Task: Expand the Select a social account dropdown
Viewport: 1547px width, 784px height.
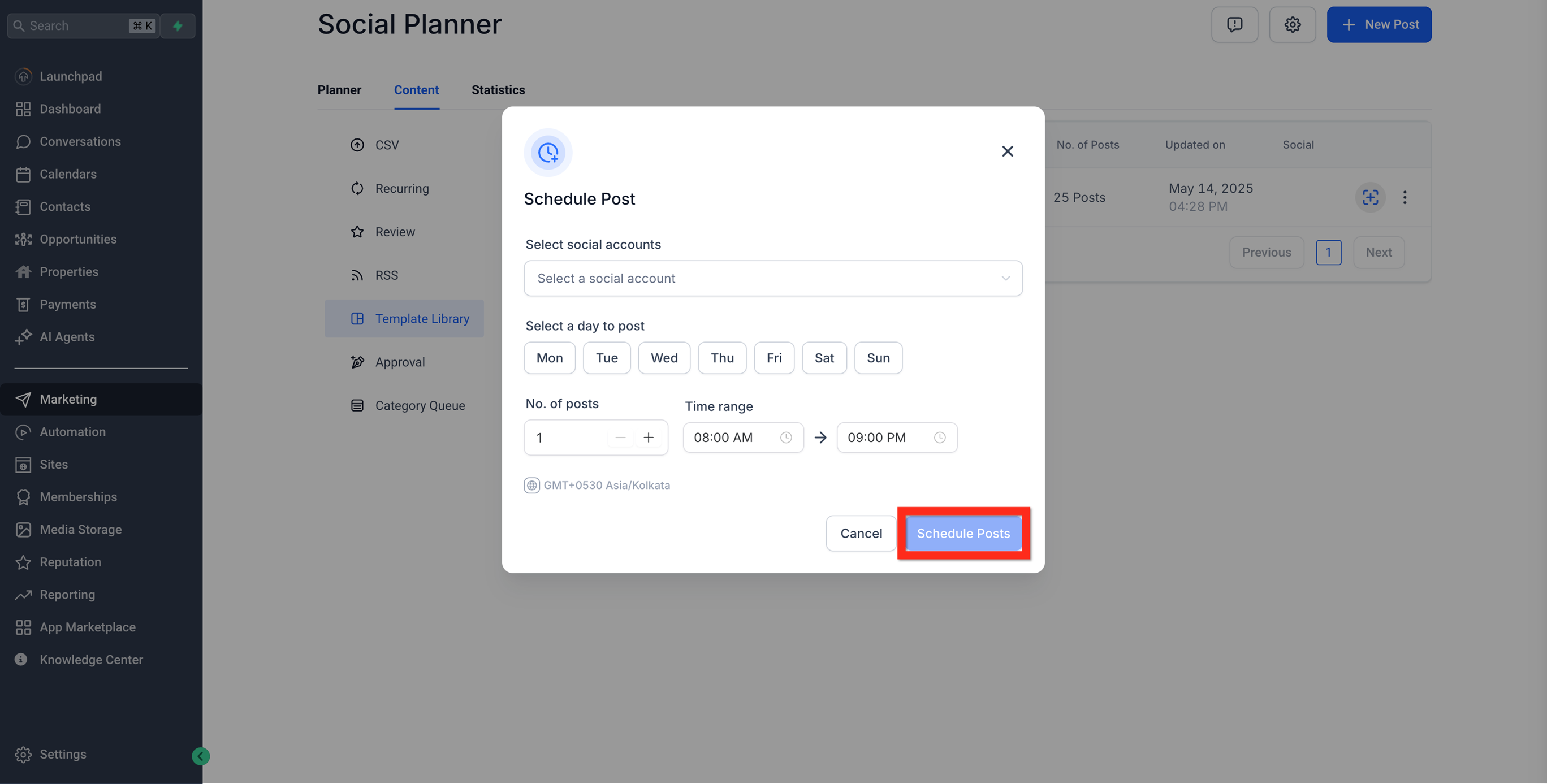Action: click(772, 279)
